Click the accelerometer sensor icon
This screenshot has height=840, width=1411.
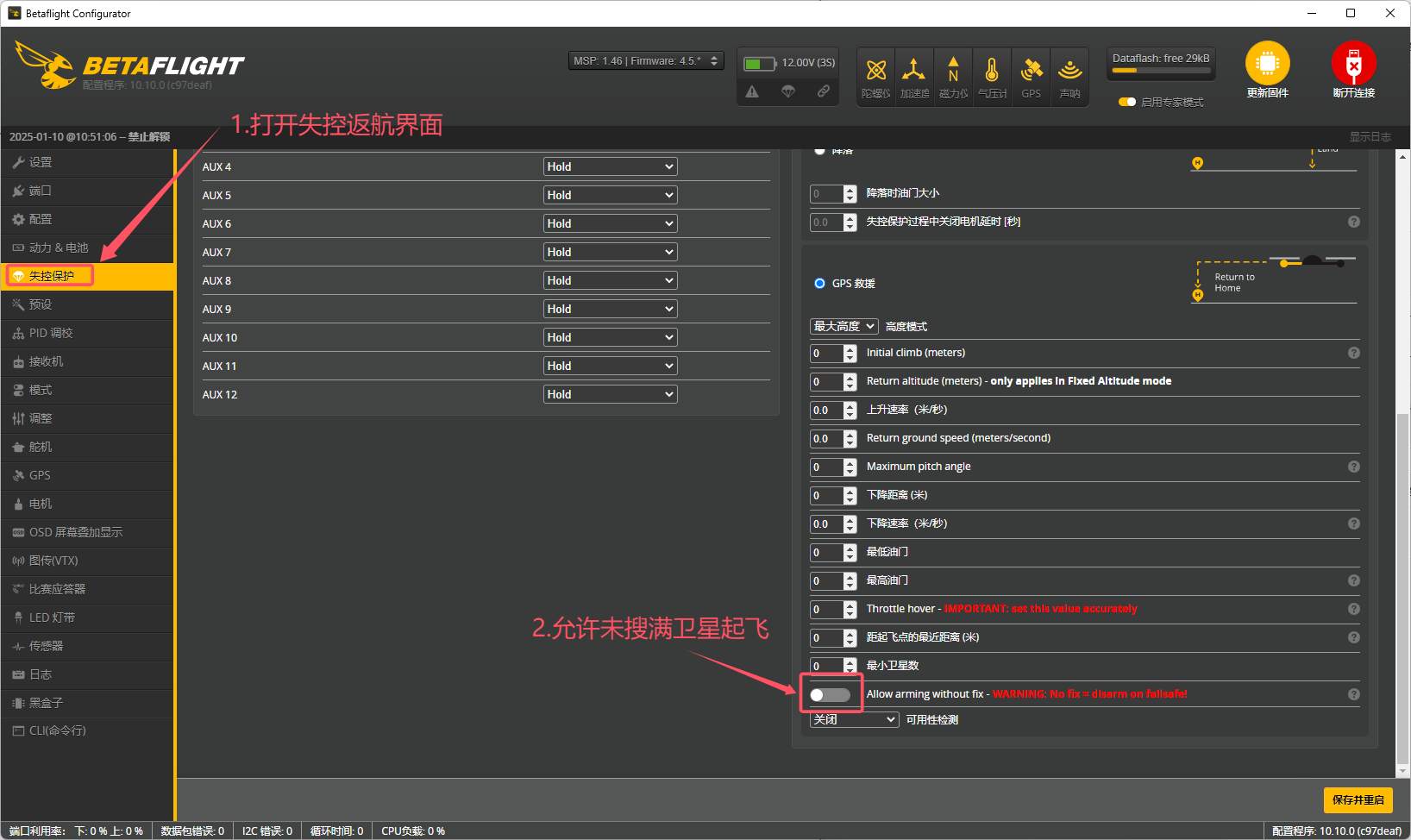coord(914,76)
